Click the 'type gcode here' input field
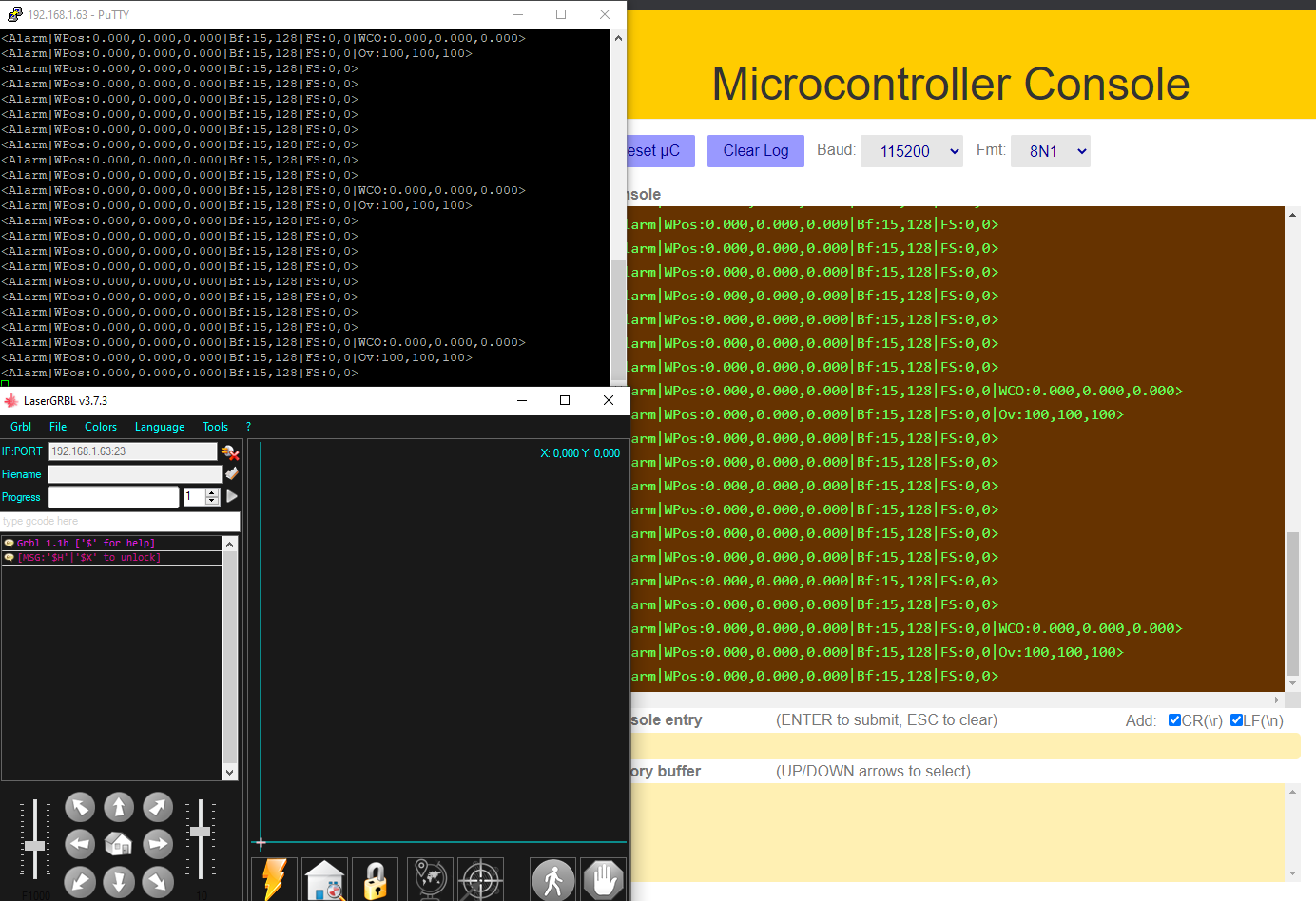This screenshot has width=1316, height=901. coord(119,521)
